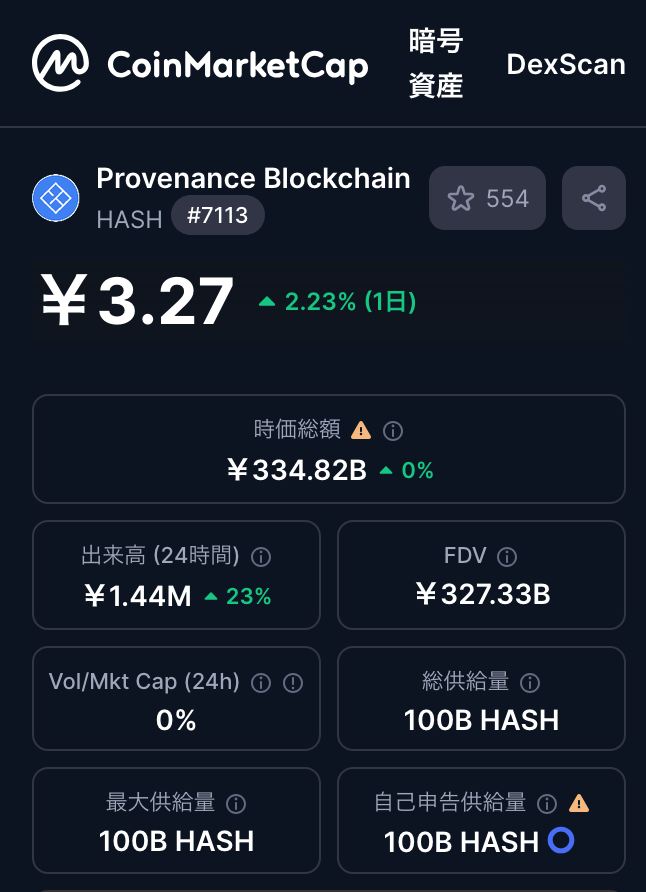Click the Provenance Blockchain coin logo
The width and height of the screenshot is (646, 892).
56,198
